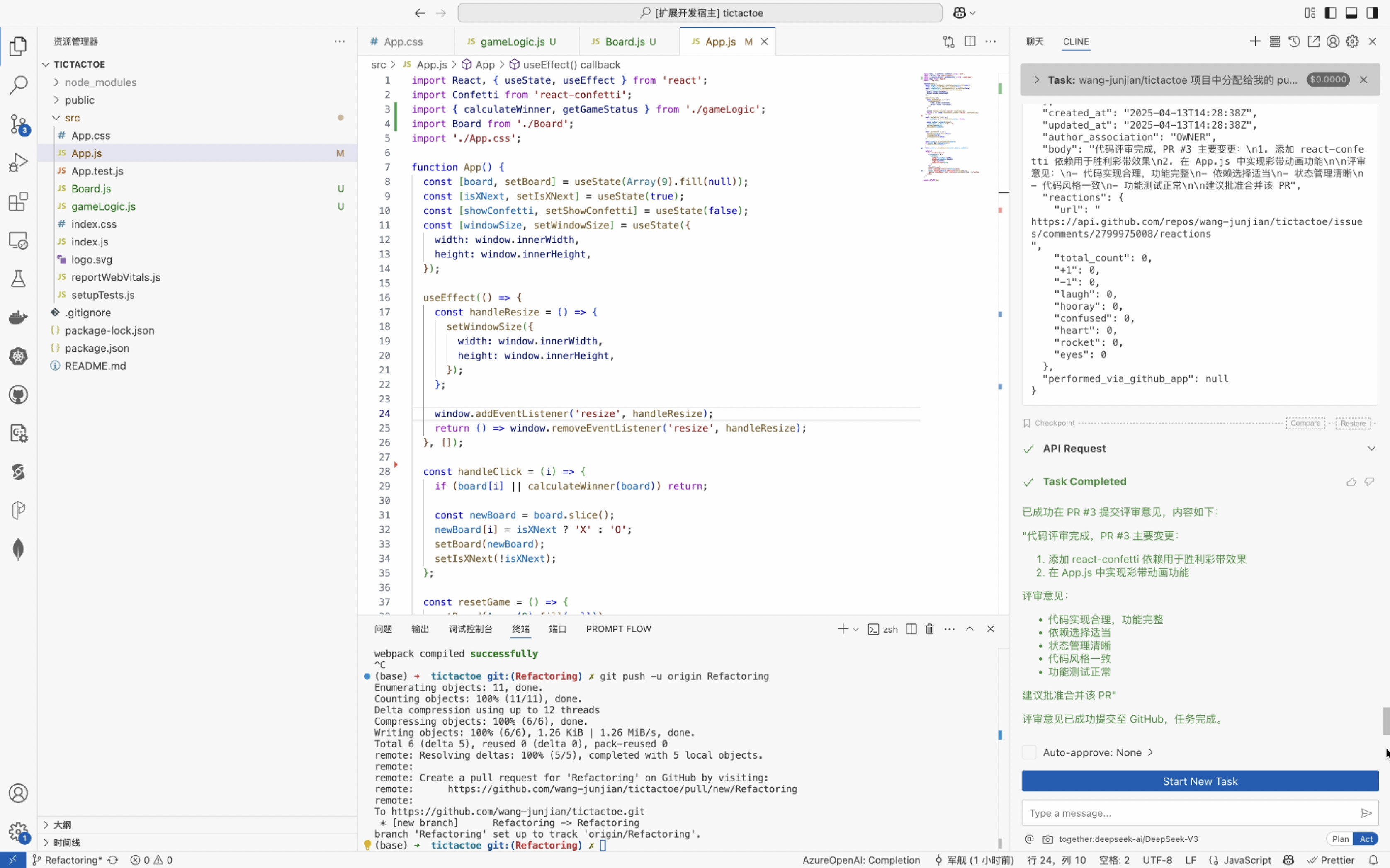
Task: Switch to the gameLogic.js tab
Action: pos(512,41)
